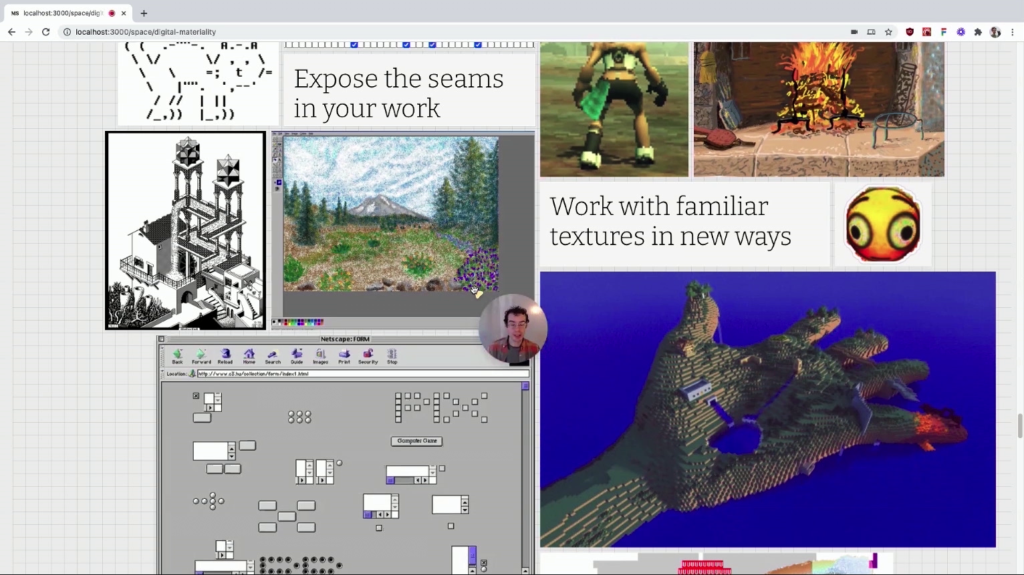
Task: Bookmark this page with the star icon
Action: (x=888, y=32)
